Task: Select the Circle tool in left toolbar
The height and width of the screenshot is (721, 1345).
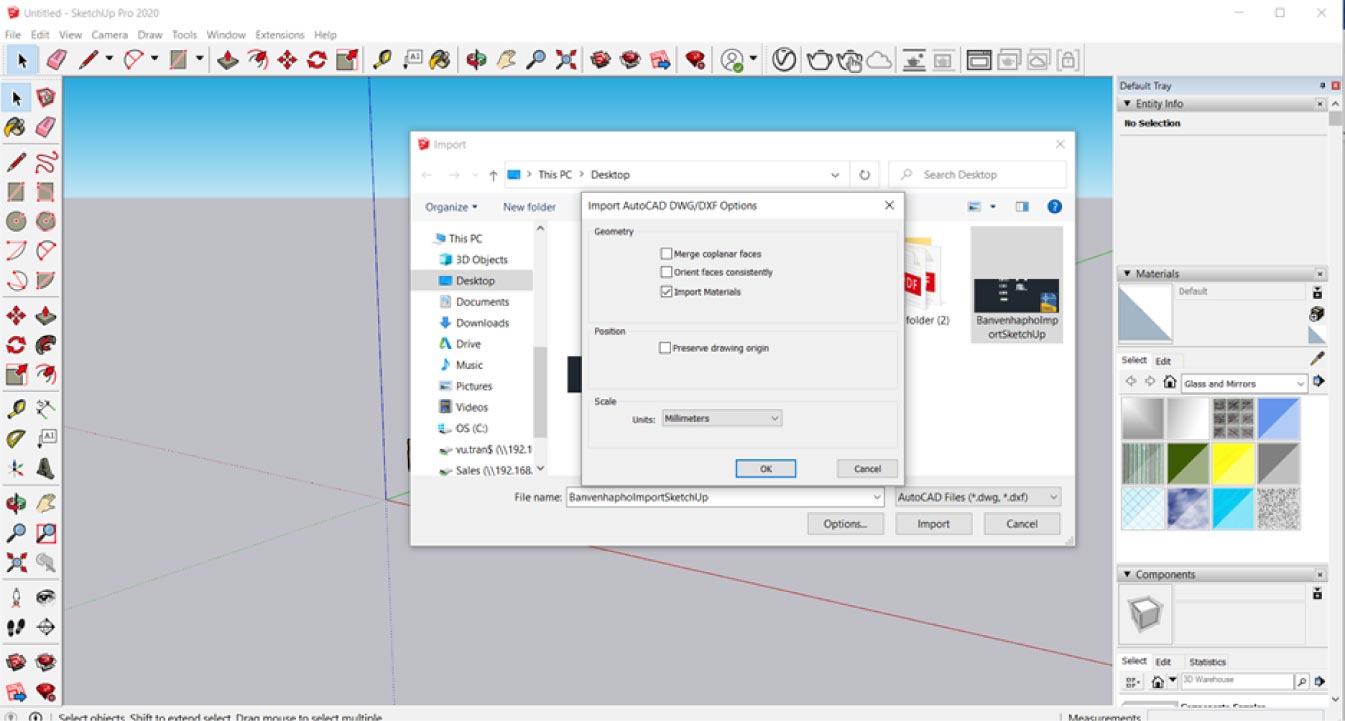Action: coord(16,221)
